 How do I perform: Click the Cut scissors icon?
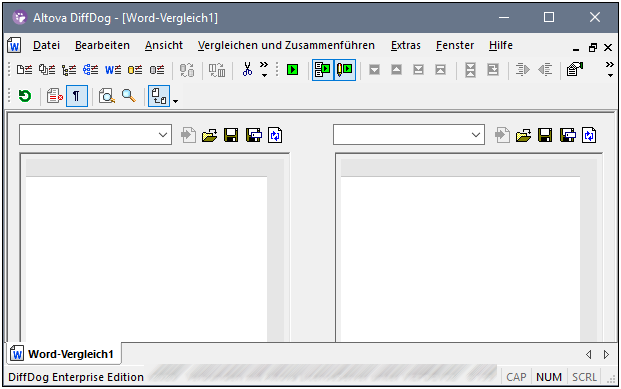click(x=247, y=70)
